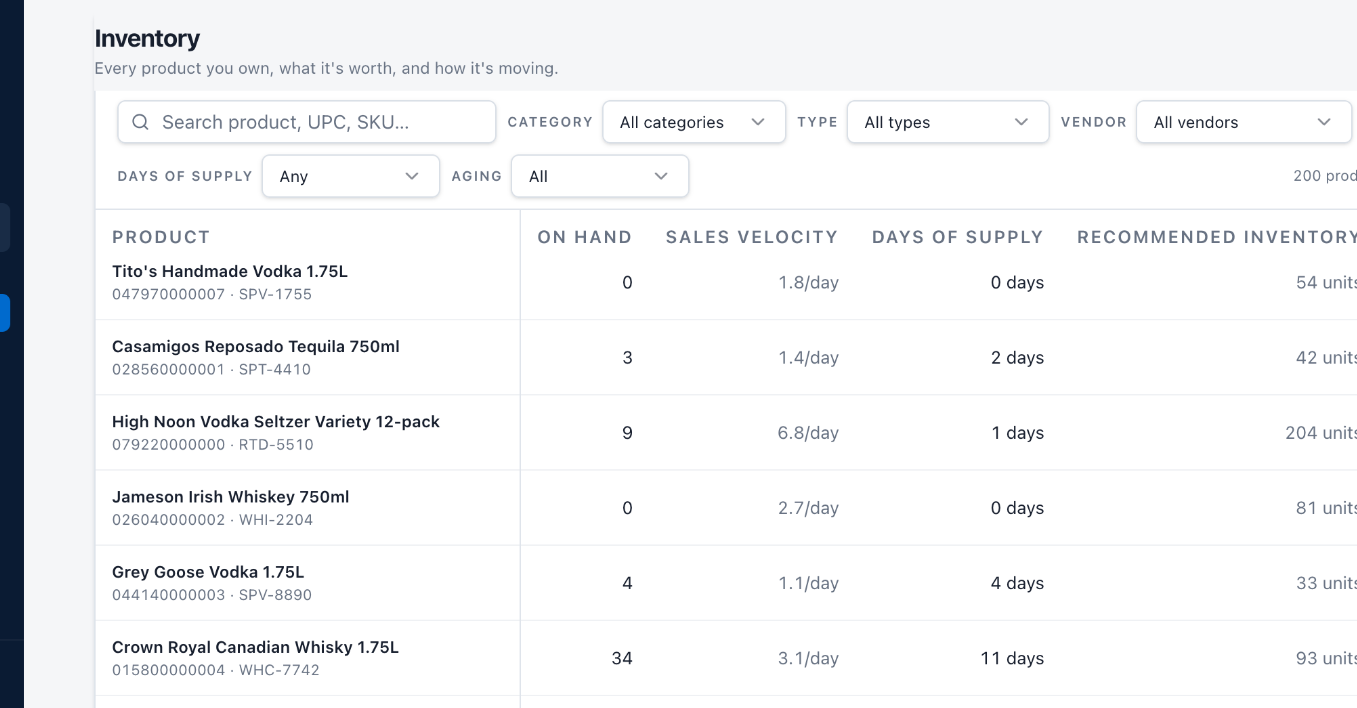The width and height of the screenshot is (1357, 708).
Task: Click On Hand value 9 for High Noon
Action: coord(627,433)
